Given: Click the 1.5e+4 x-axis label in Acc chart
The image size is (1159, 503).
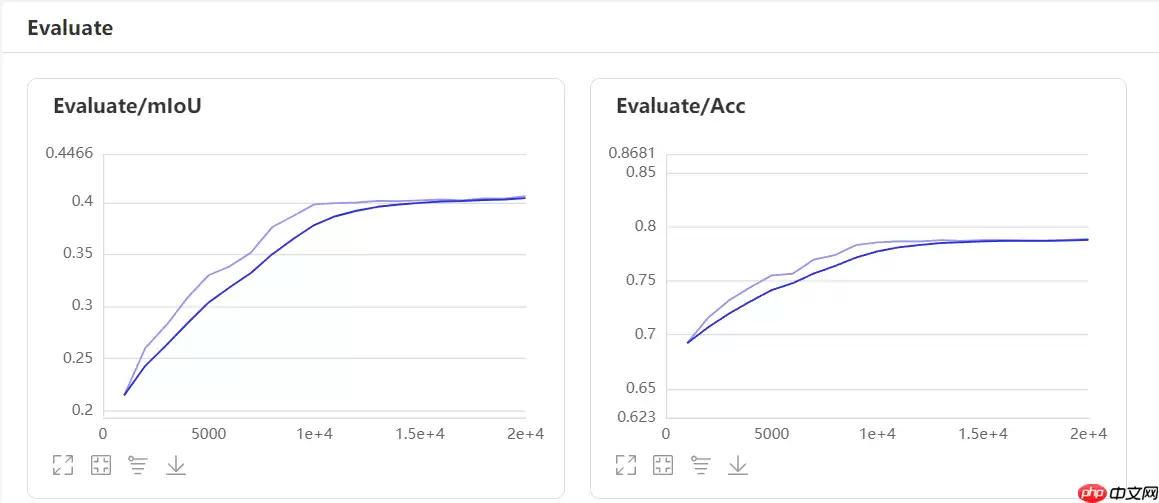Looking at the screenshot, I should coord(982,434).
